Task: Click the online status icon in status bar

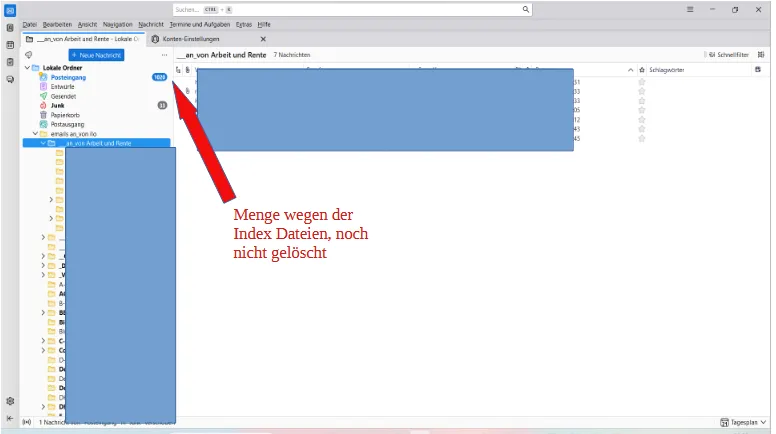Action: pos(27,422)
